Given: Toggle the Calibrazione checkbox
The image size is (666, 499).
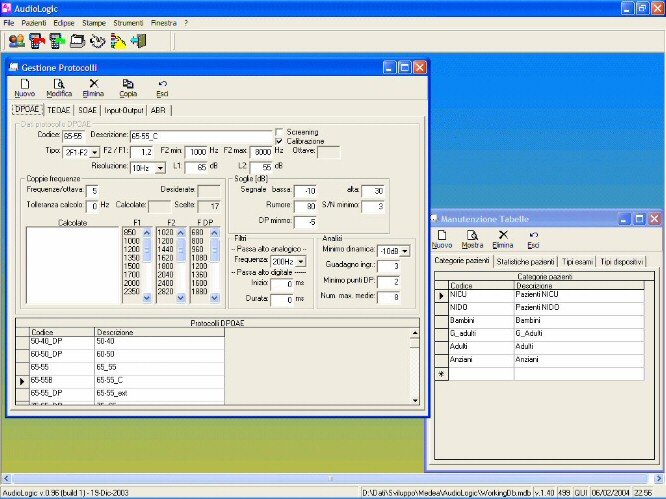Looking at the screenshot, I should 279,141.
